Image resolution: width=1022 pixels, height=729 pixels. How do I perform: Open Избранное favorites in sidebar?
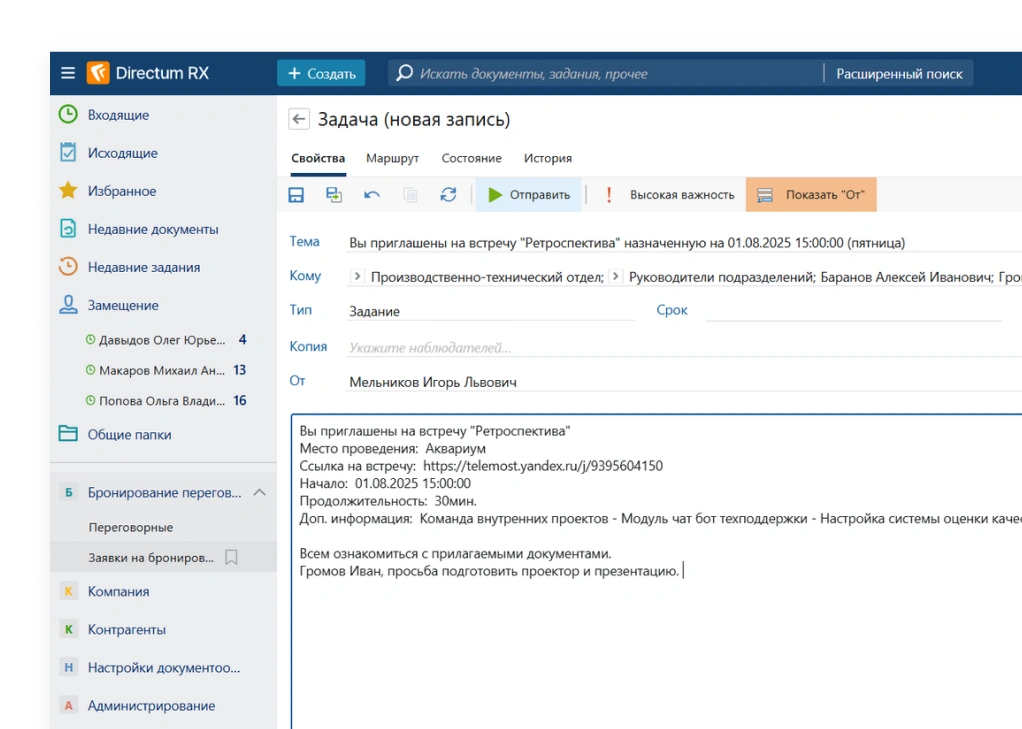click(121, 191)
